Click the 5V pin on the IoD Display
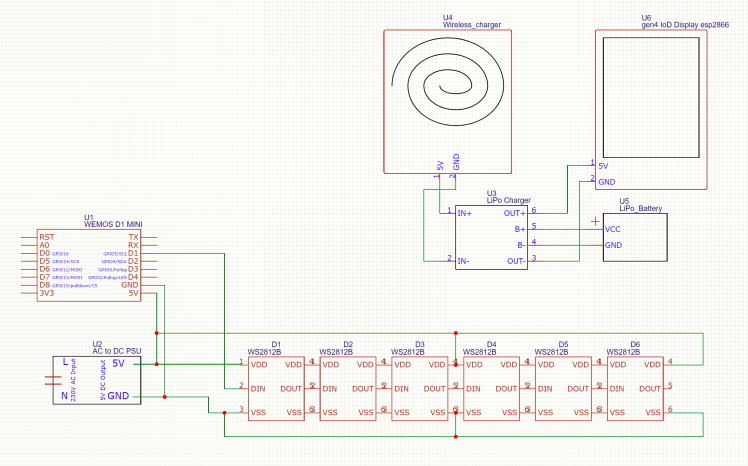 click(x=603, y=166)
